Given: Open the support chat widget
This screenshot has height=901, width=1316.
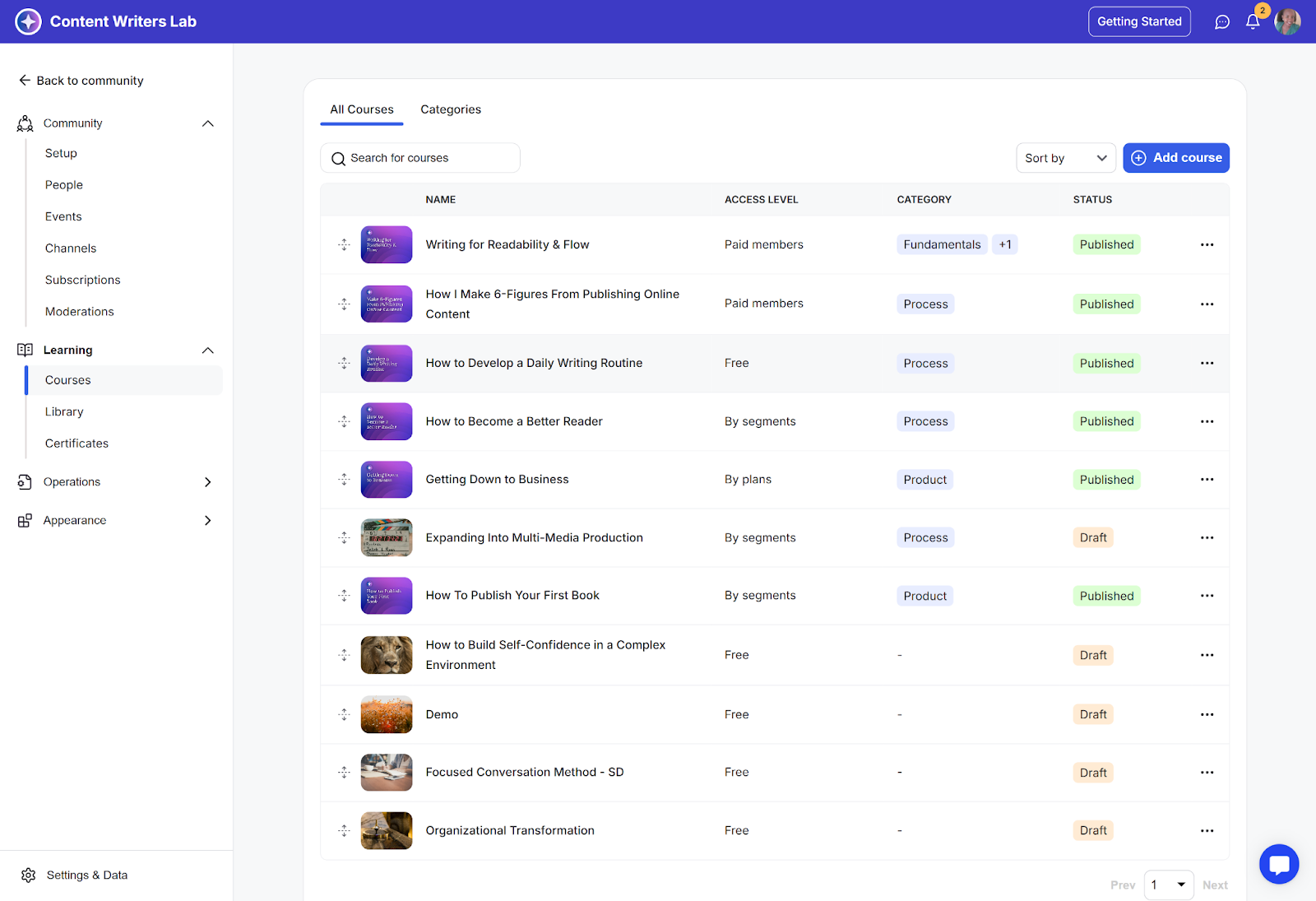Looking at the screenshot, I should click(1278, 864).
